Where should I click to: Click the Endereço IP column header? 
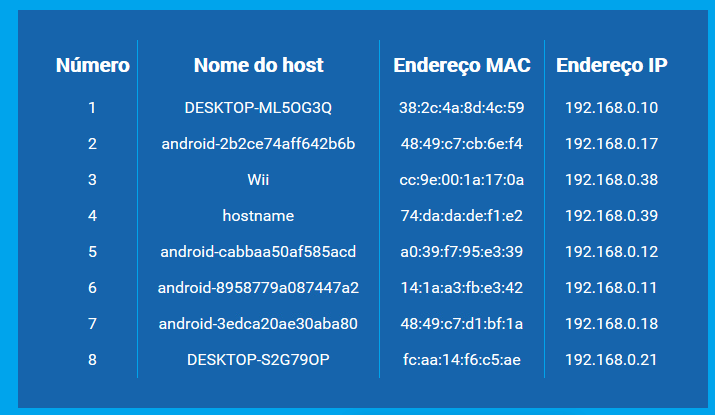point(611,66)
